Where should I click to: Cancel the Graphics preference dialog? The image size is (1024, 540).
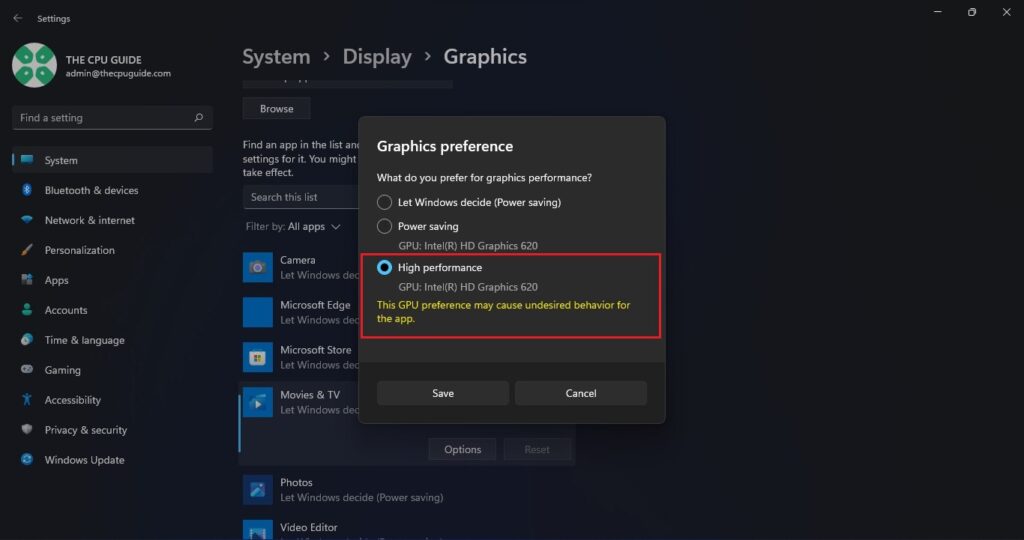click(x=581, y=393)
